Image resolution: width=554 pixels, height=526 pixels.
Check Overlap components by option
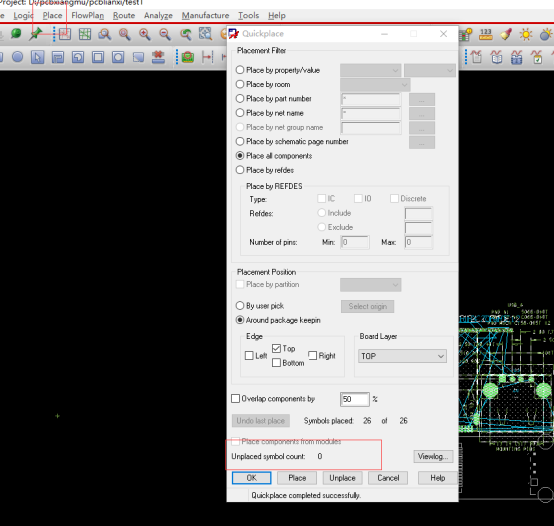click(235, 398)
